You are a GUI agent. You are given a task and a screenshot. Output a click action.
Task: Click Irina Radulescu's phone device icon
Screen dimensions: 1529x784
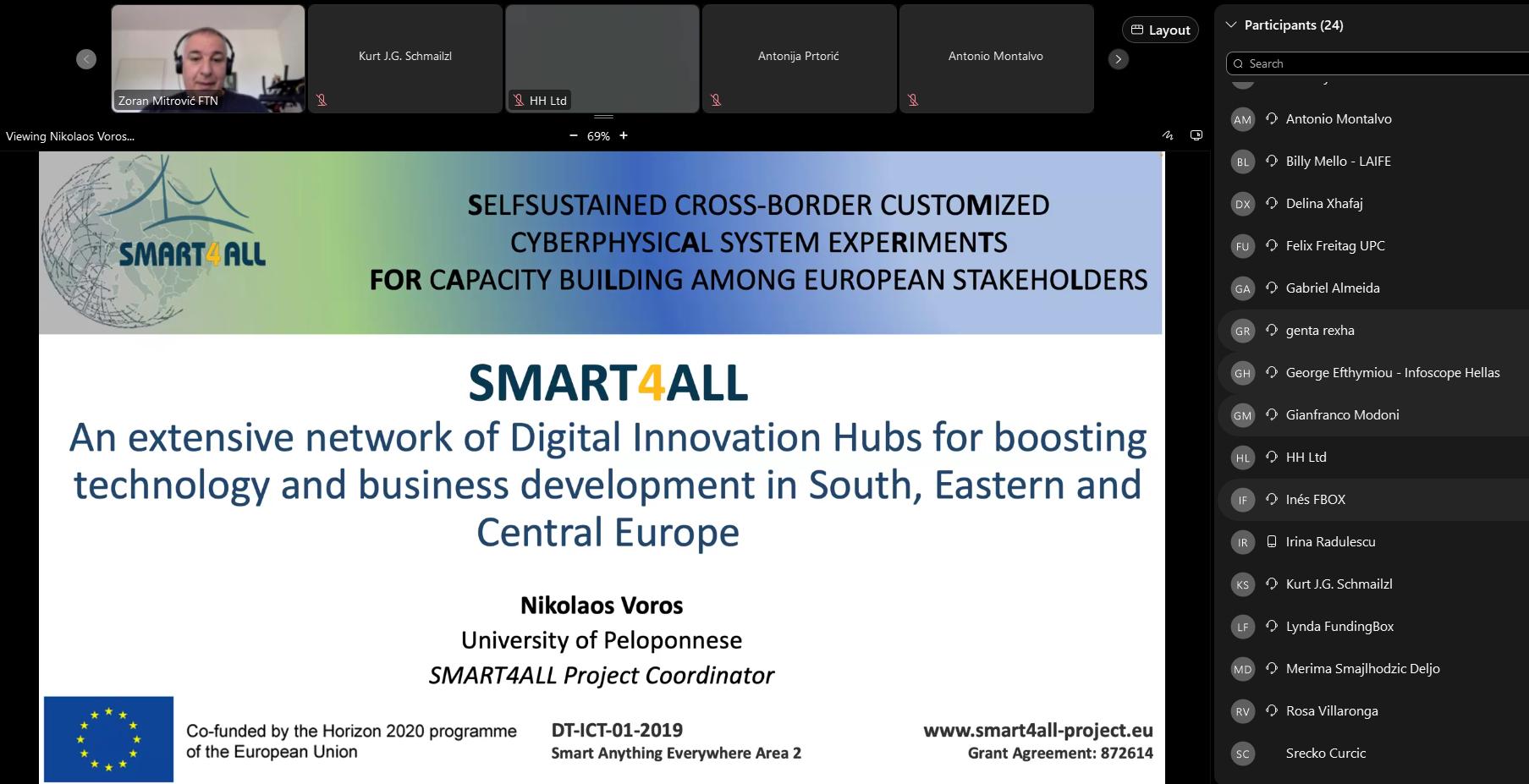click(1271, 542)
